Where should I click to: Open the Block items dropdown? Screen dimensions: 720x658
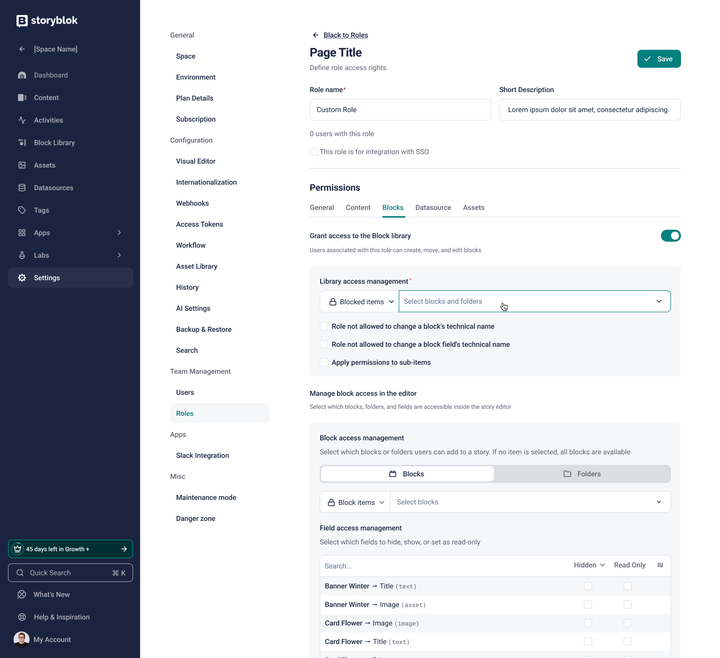click(x=355, y=502)
